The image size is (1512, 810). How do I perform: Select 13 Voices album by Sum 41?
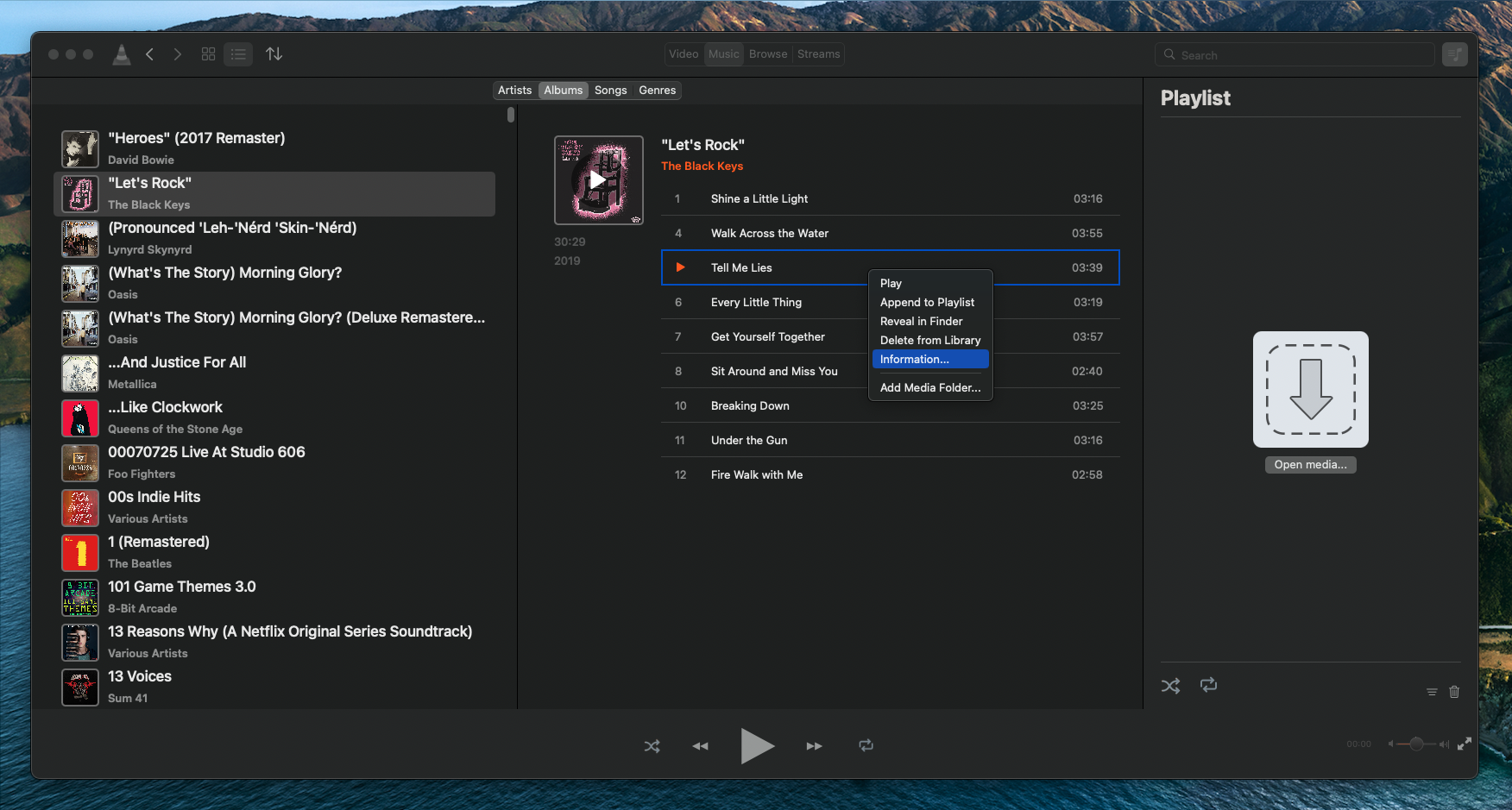(274, 688)
